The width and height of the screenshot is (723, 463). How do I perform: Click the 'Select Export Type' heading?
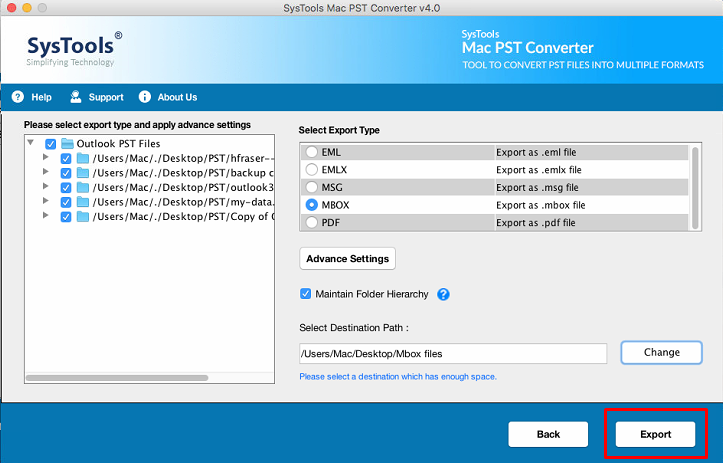coord(339,130)
